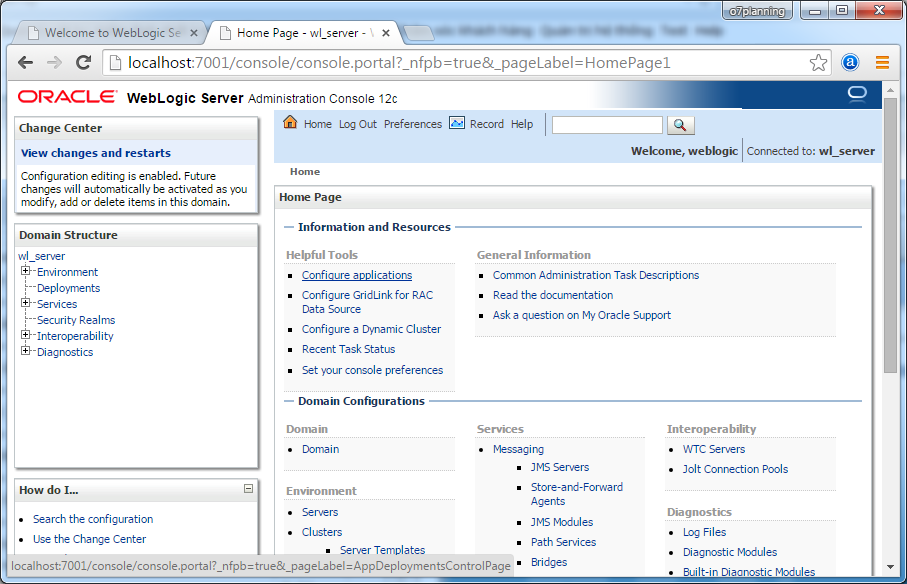Run search with the magnifier button
Screen dimensions: 907x584
pos(680,125)
